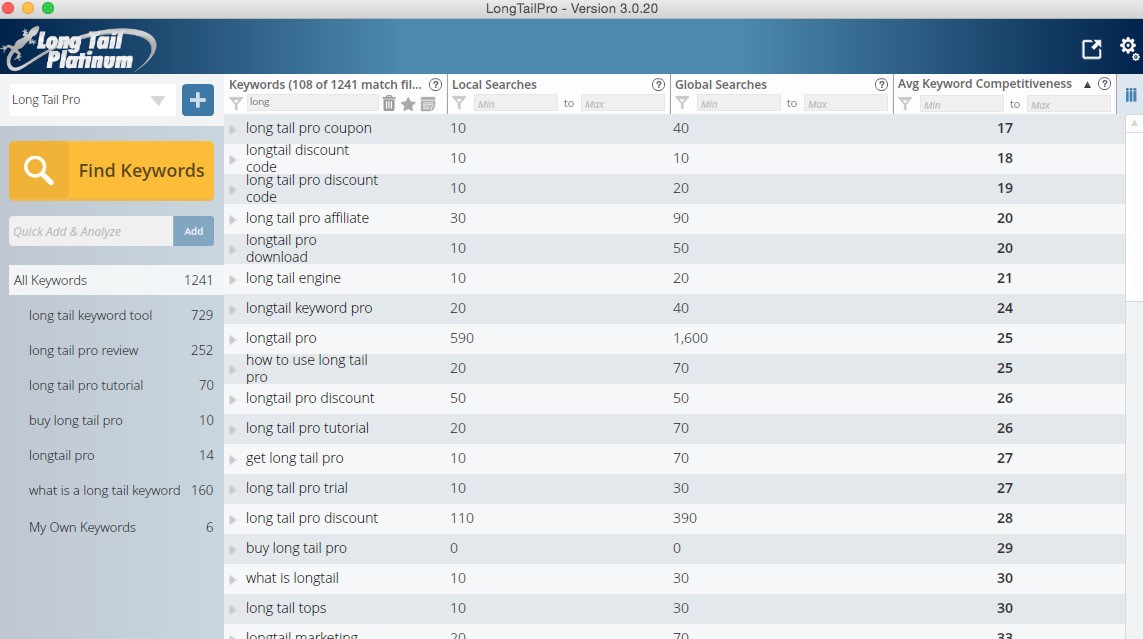Screen dimensions: 1143x639
Task: Select 'long tail keyword tool' in sidebar
Action: [91, 316]
